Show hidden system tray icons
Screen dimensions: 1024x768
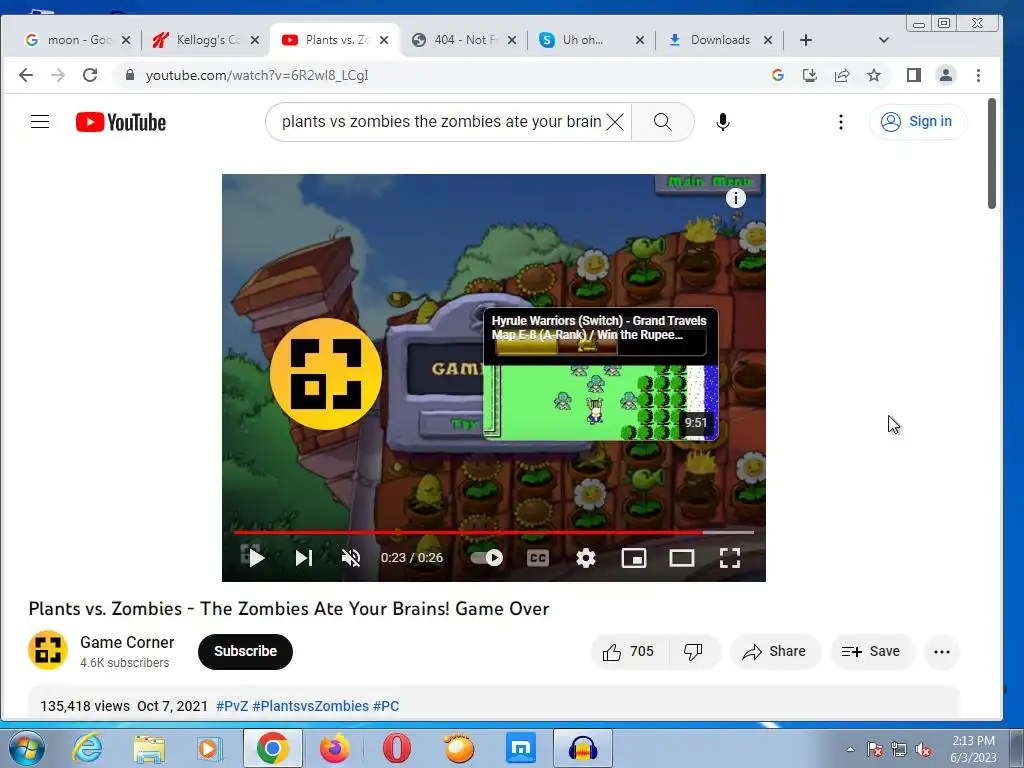coord(850,749)
